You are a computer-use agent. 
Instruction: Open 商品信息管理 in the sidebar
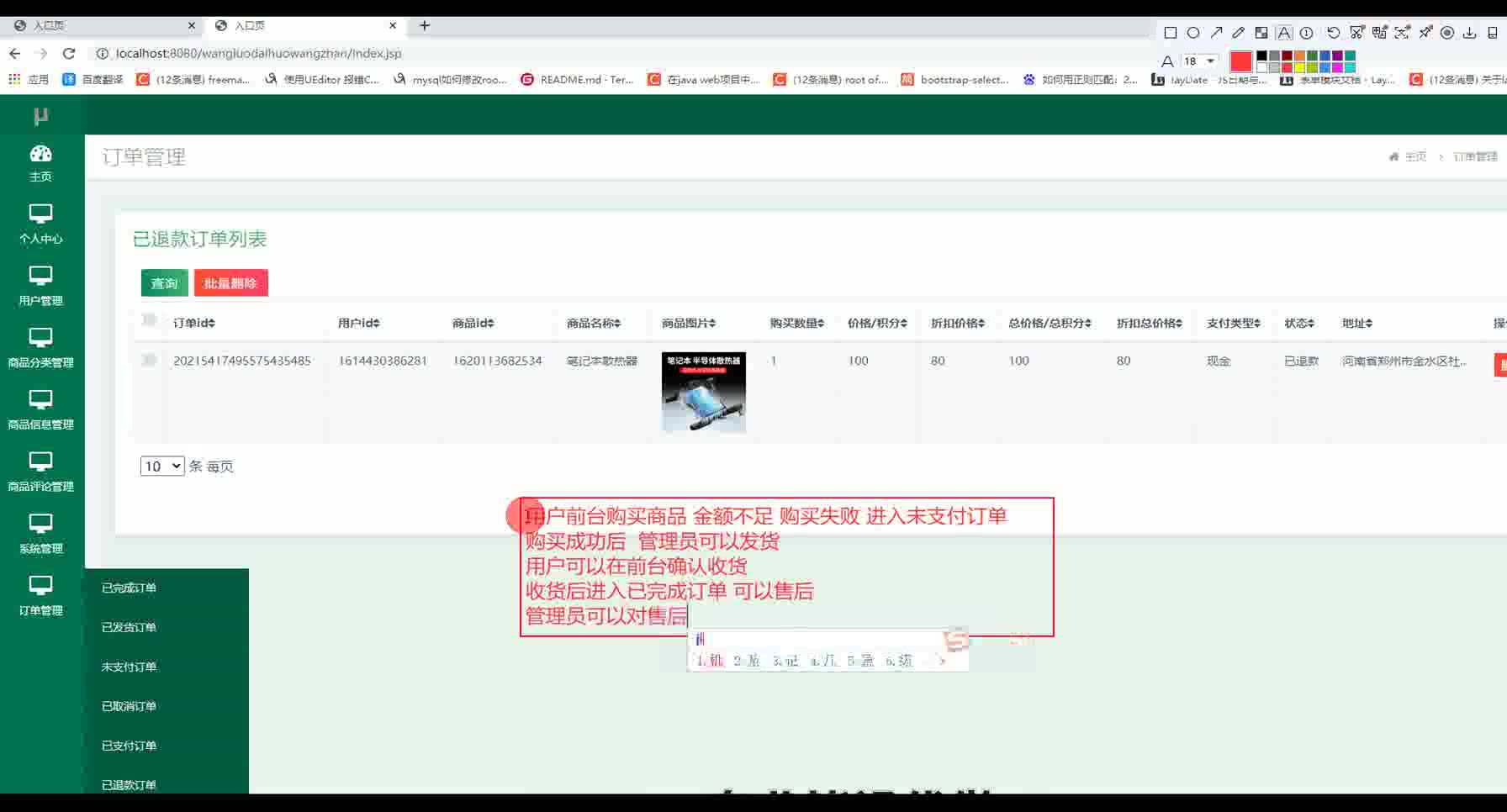40,410
